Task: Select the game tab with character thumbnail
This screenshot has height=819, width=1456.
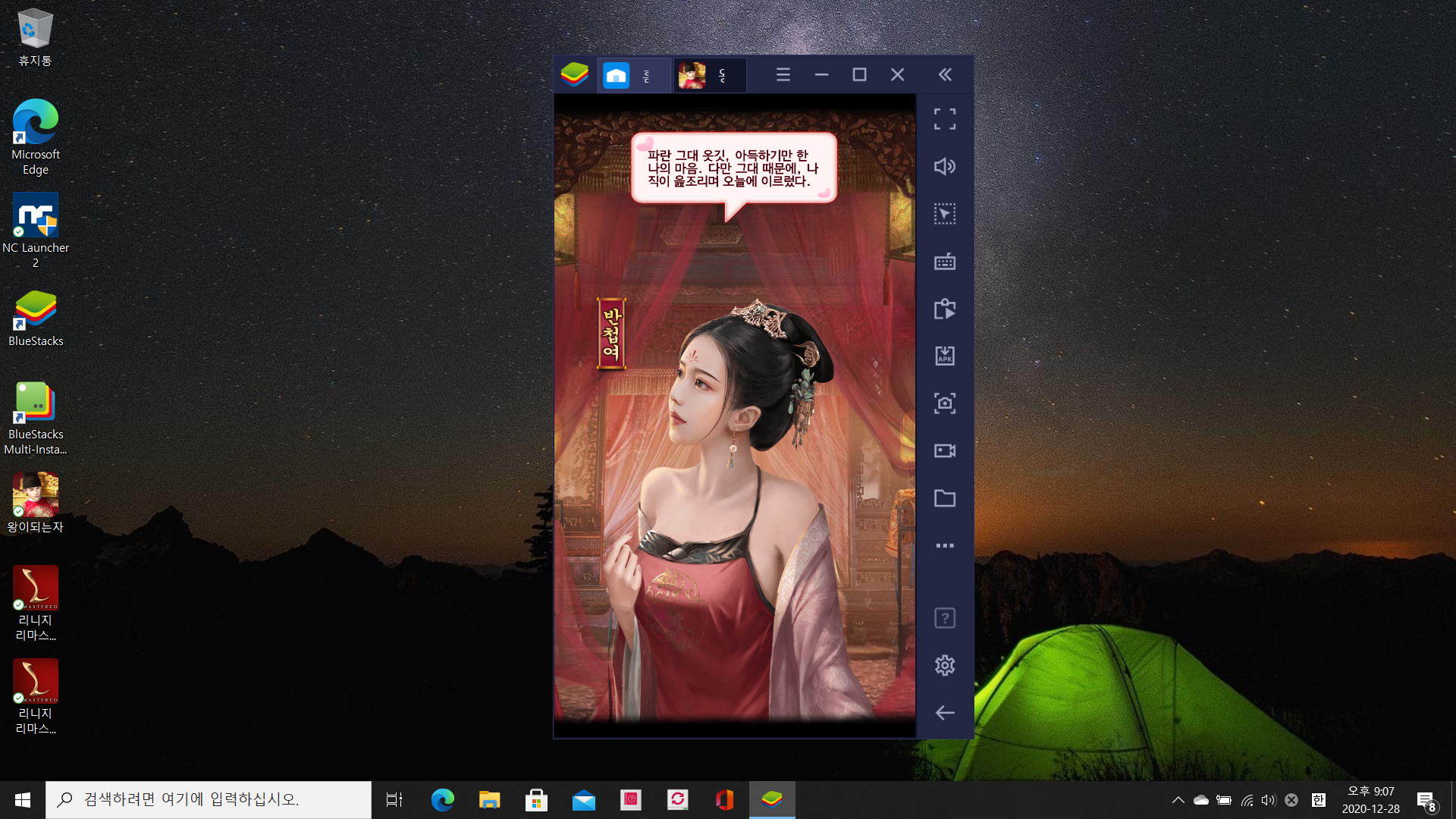Action: [692, 75]
